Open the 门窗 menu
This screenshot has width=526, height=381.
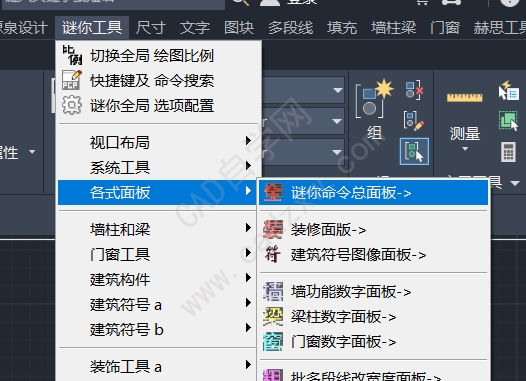445,28
